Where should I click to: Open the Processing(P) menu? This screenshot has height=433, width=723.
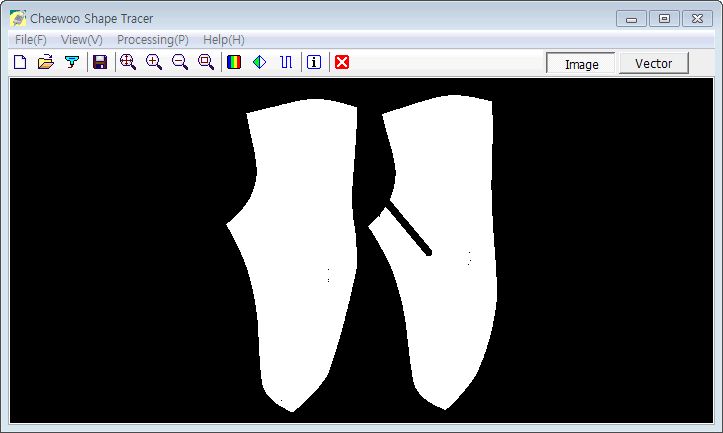[153, 40]
